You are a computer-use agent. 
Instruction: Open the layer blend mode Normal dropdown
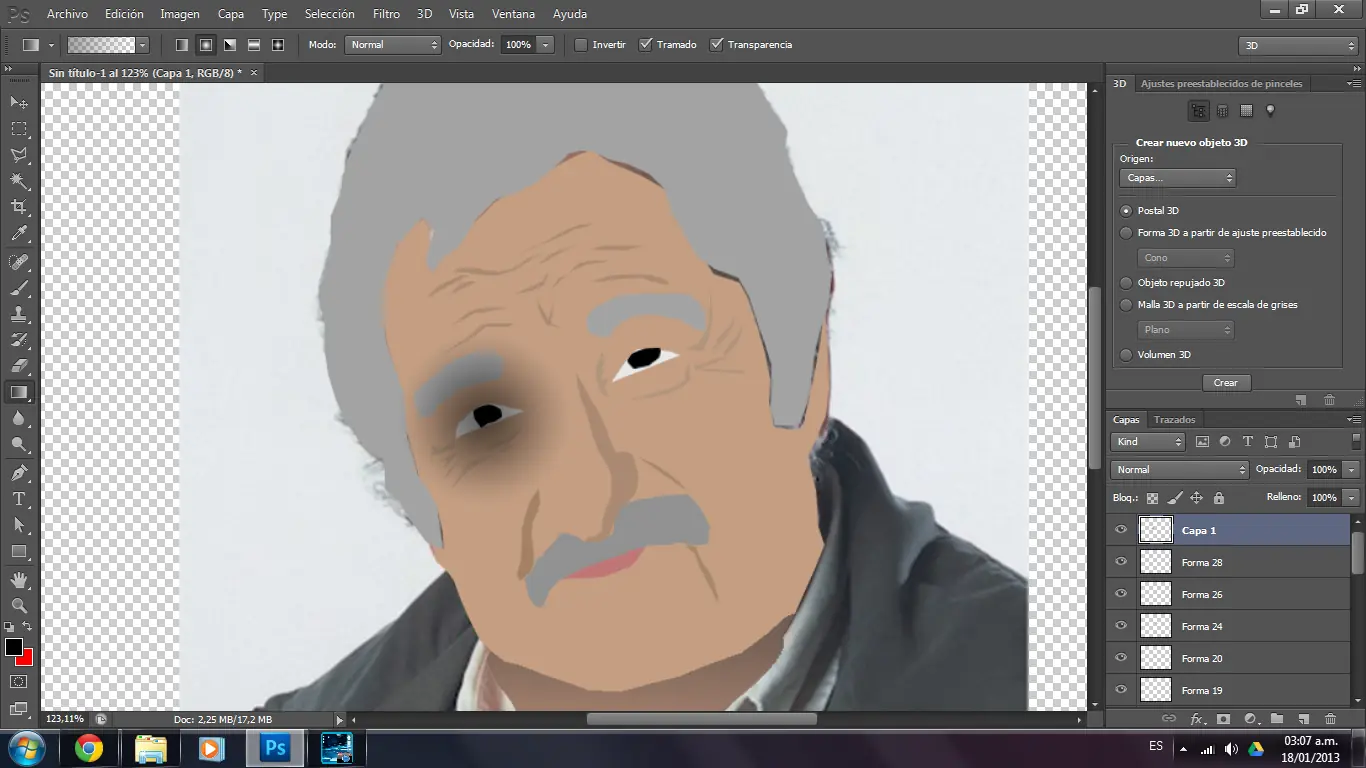1180,469
